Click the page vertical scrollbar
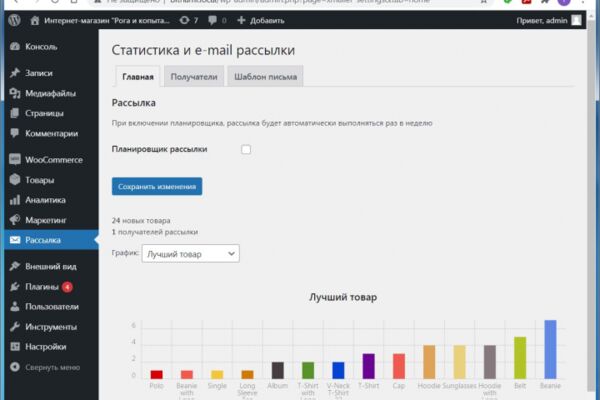 pyautogui.click(x=592, y=207)
